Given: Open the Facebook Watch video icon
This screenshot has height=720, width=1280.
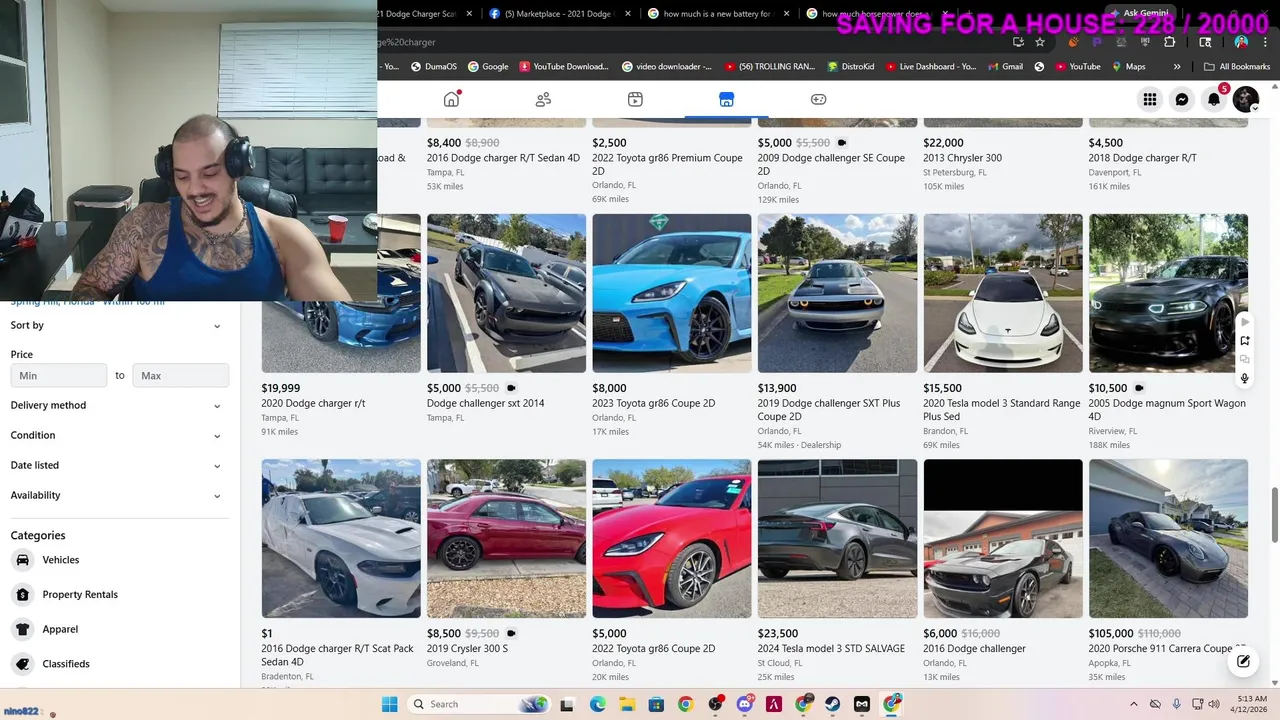Looking at the screenshot, I should click(635, 99).
